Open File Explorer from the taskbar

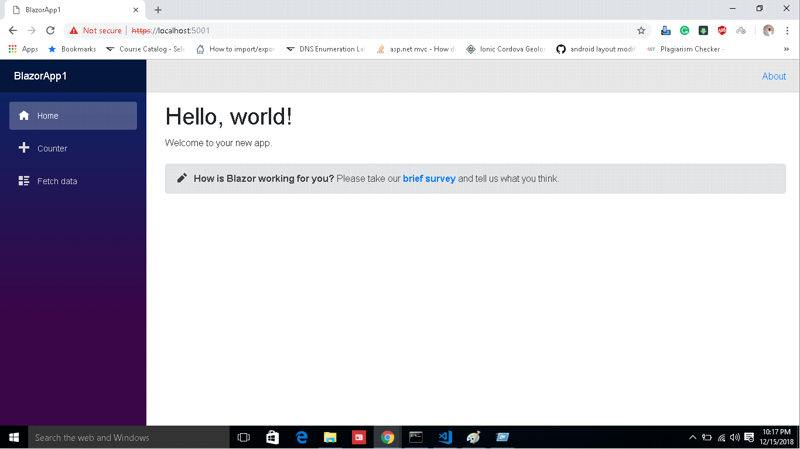pyautogui.click(x=330, y=437)
